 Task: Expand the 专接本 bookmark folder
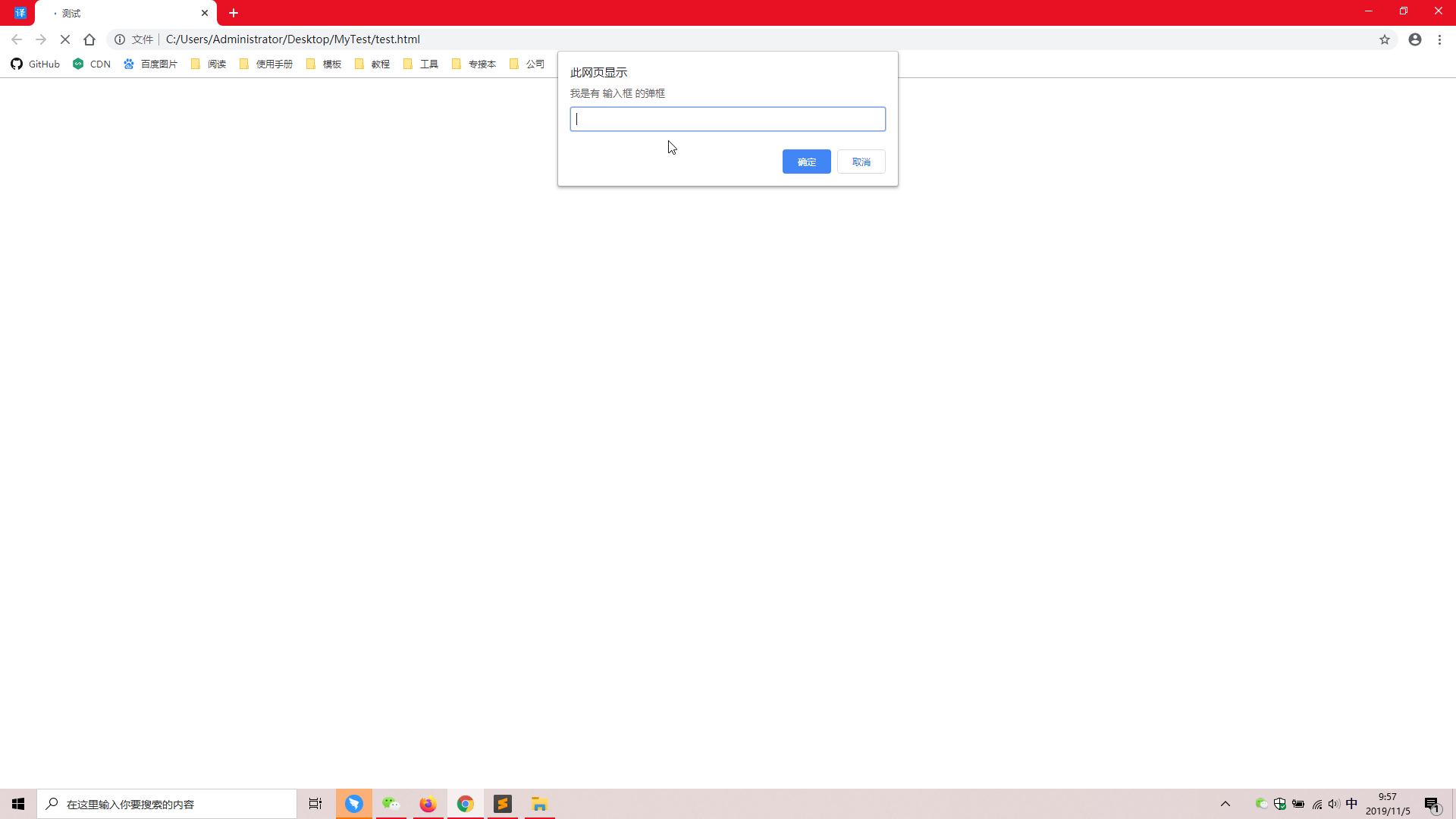point(474,64)
